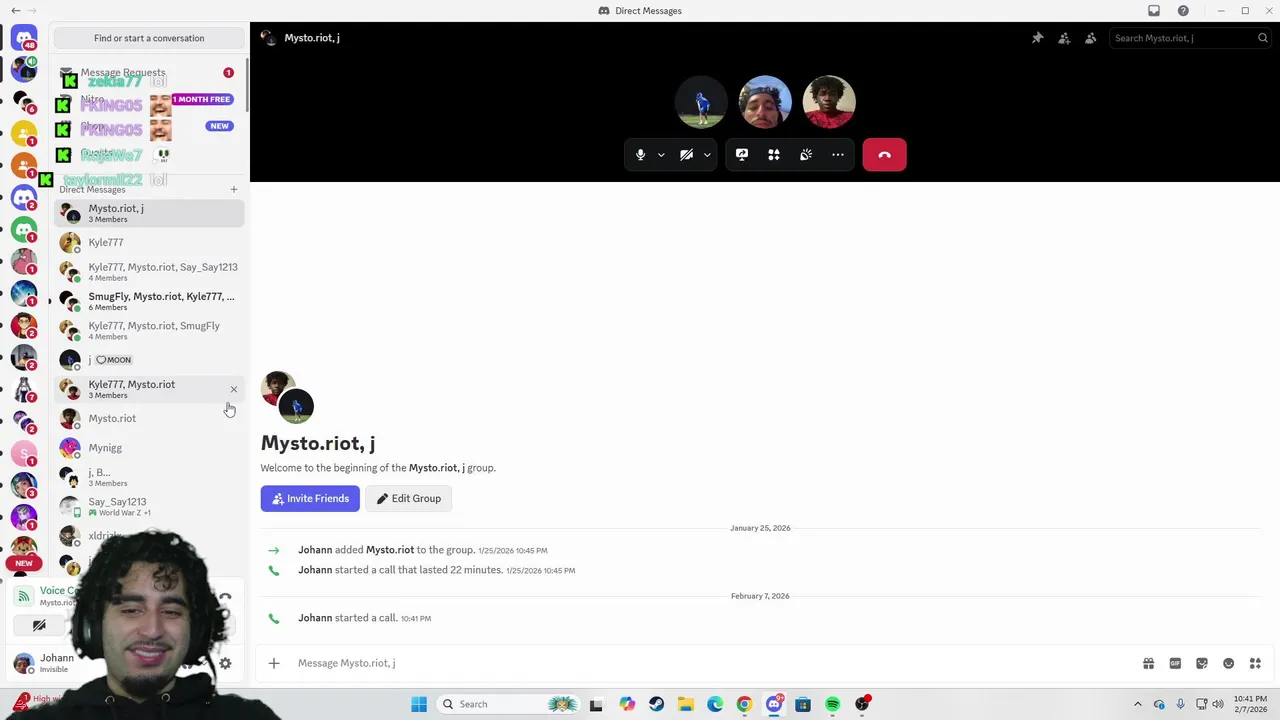Create a new DM with plus icon
Image resolution: width=1280 pixels, height=720 pixels.
[x=234, y=189]
